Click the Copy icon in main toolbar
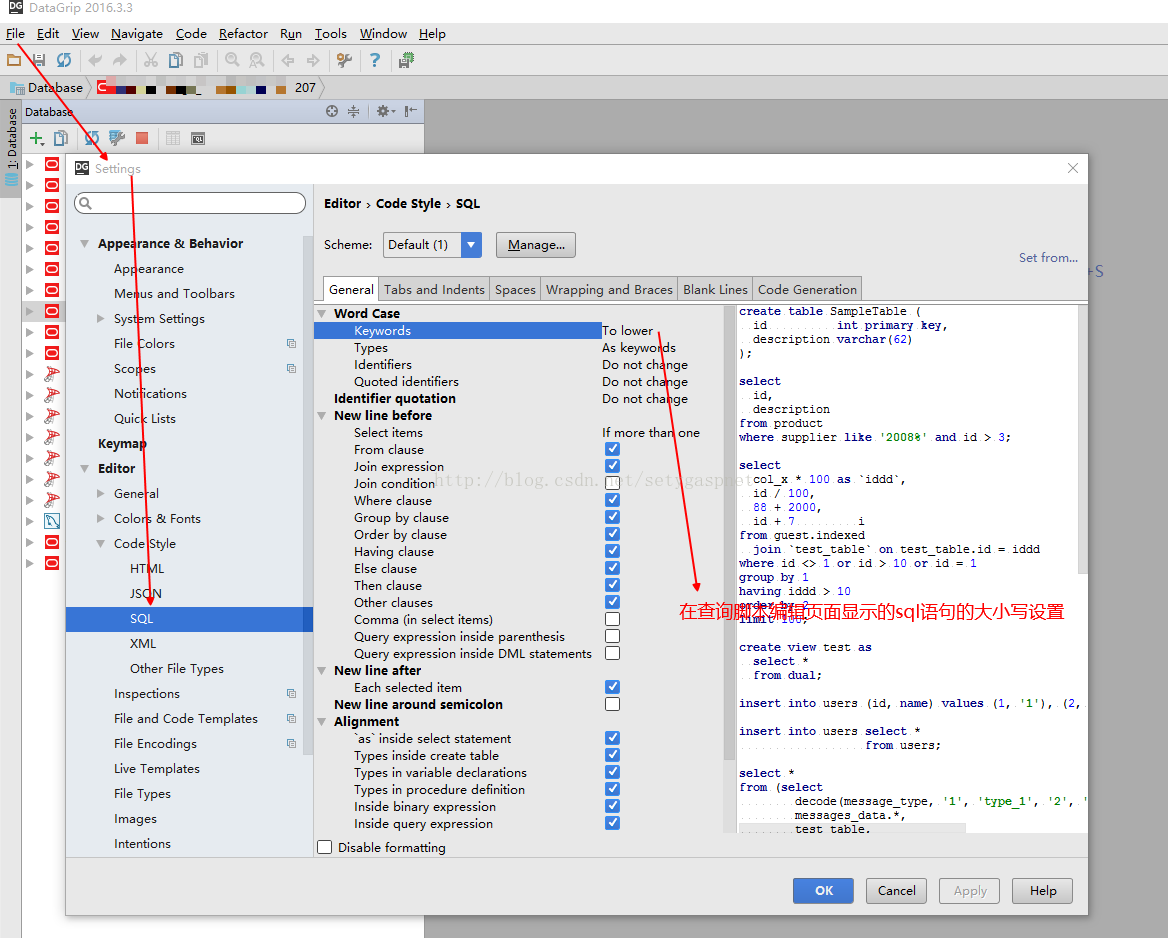Viewport: 1168px width, 938px height. coord(176,60)
